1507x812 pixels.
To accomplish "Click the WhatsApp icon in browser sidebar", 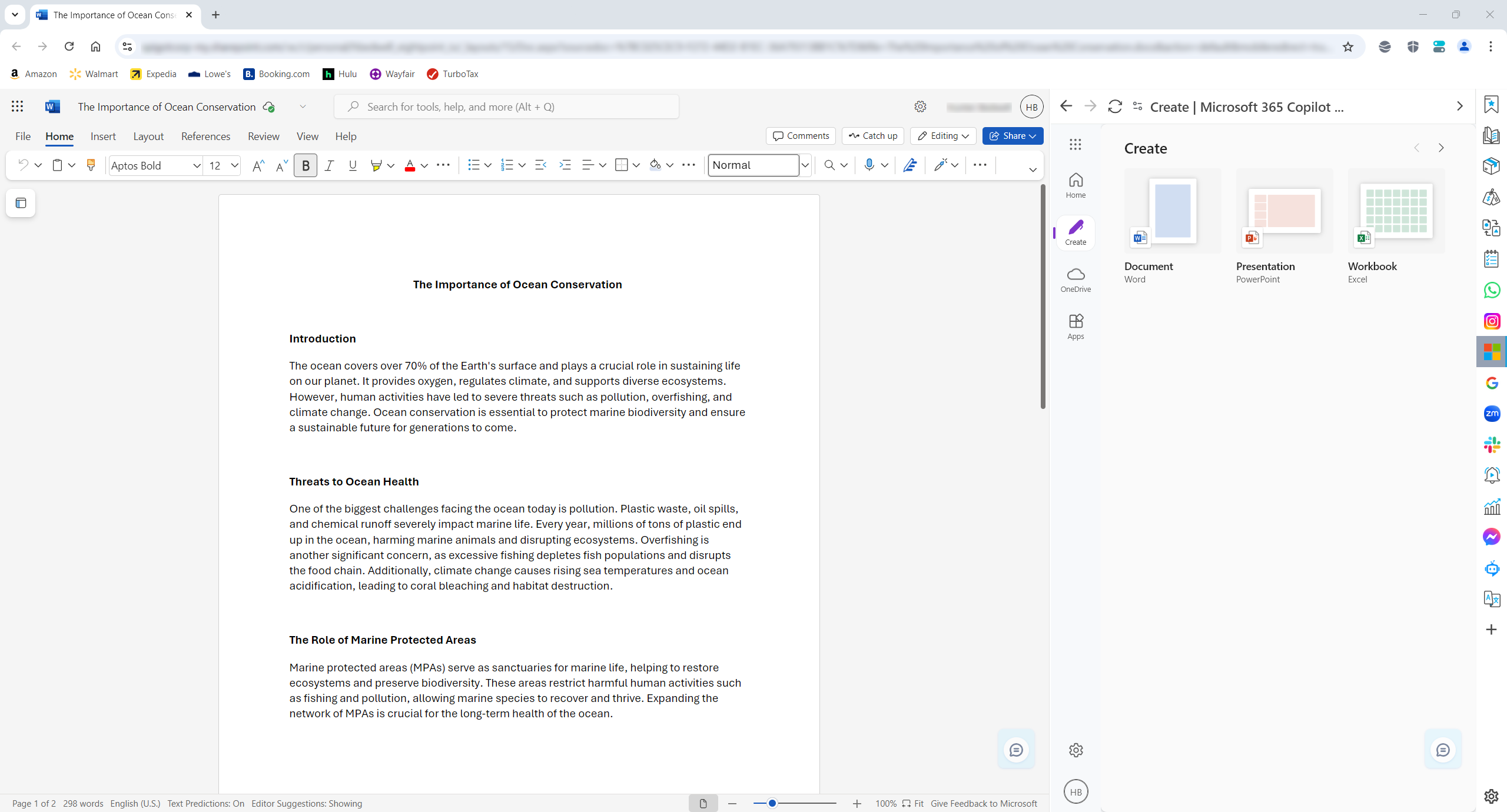I will pos(1492,290).
